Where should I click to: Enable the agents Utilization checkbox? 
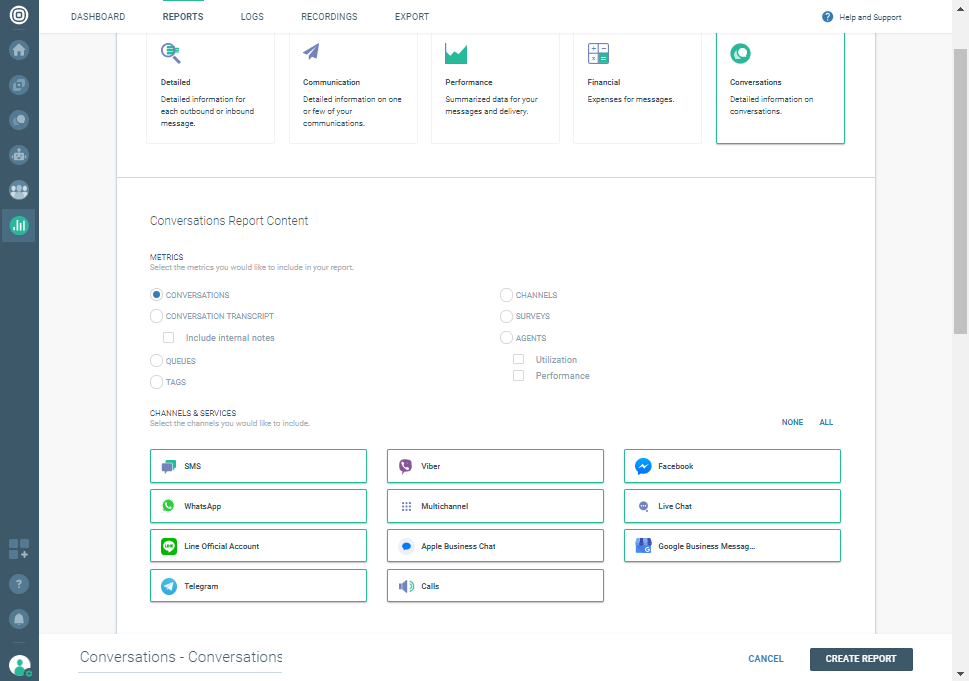coord(518,359)
